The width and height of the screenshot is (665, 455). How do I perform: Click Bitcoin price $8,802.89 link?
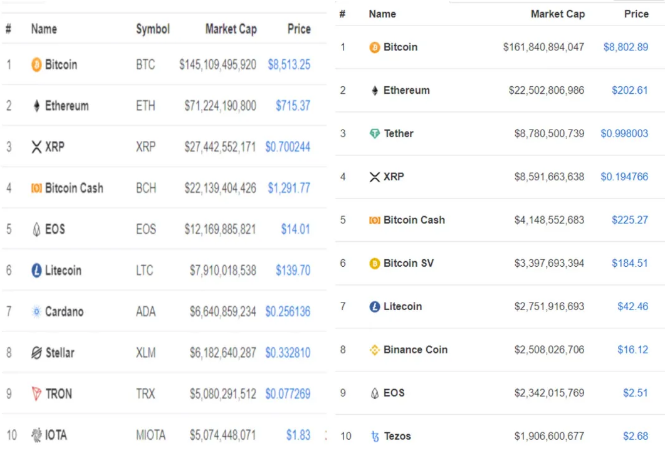click(x=625, y=47)
